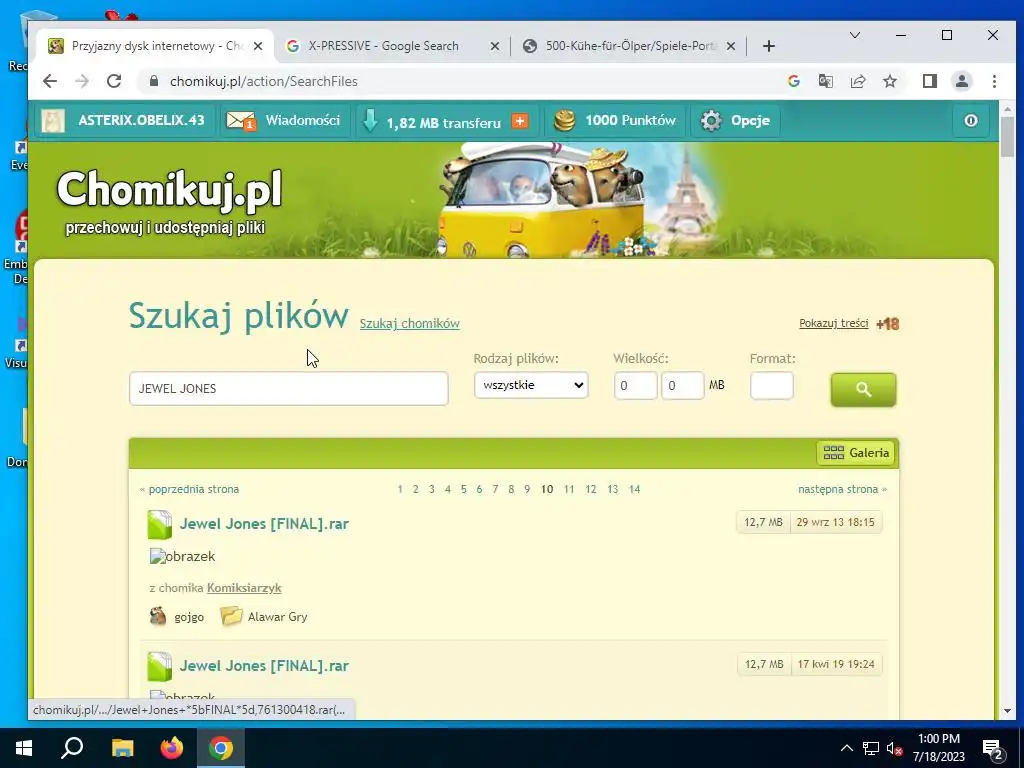Screen dimensions: 1024x768
Task: Click the share page icon
Action: point(857,81)
